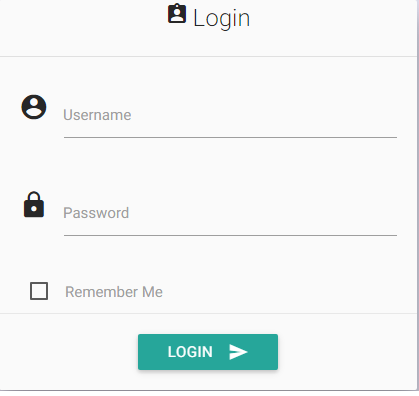Click the person silhouette inside the circle icon
Screen dimensions: 419x396
pos(34,108)
